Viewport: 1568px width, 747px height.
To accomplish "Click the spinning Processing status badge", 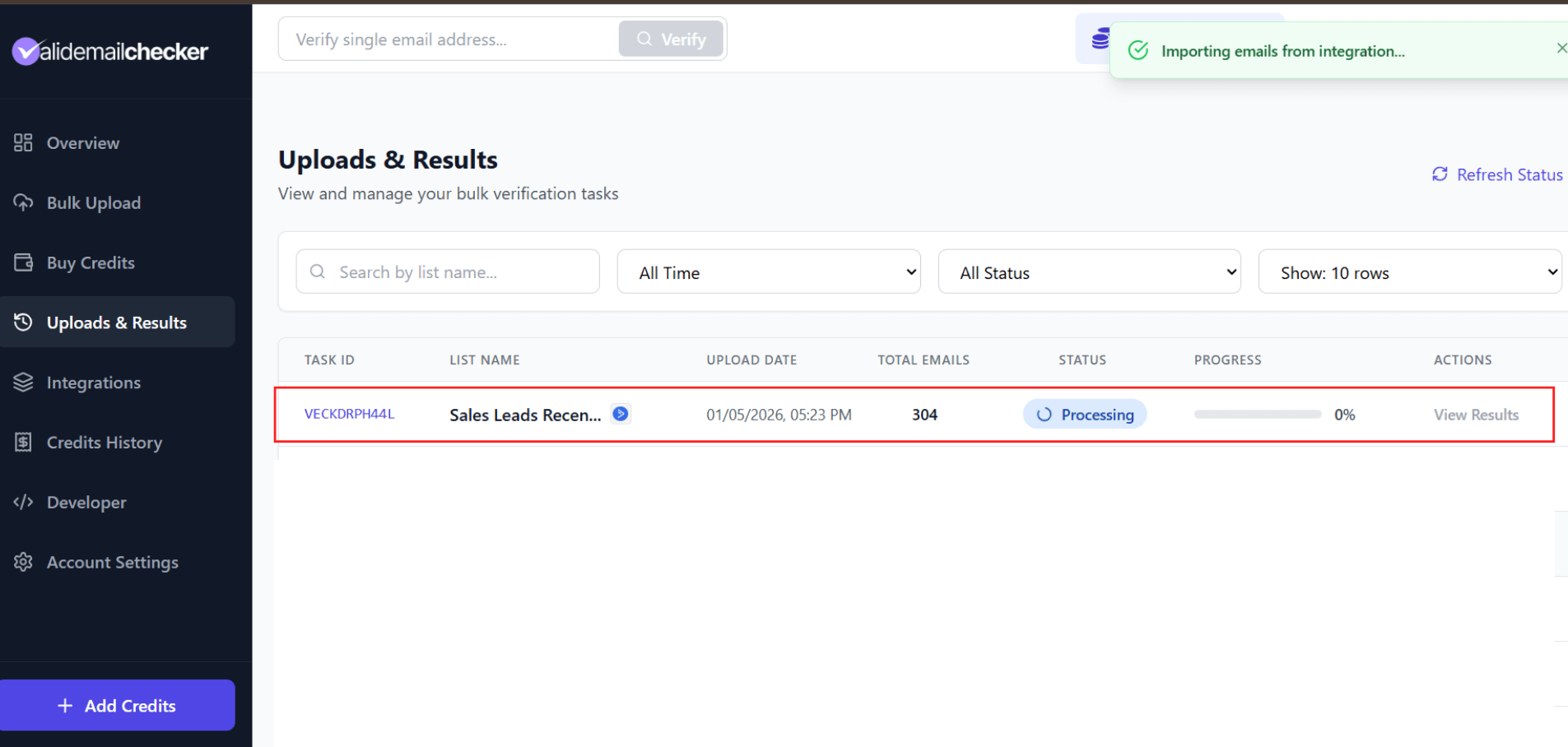I will pos(1085,414).
